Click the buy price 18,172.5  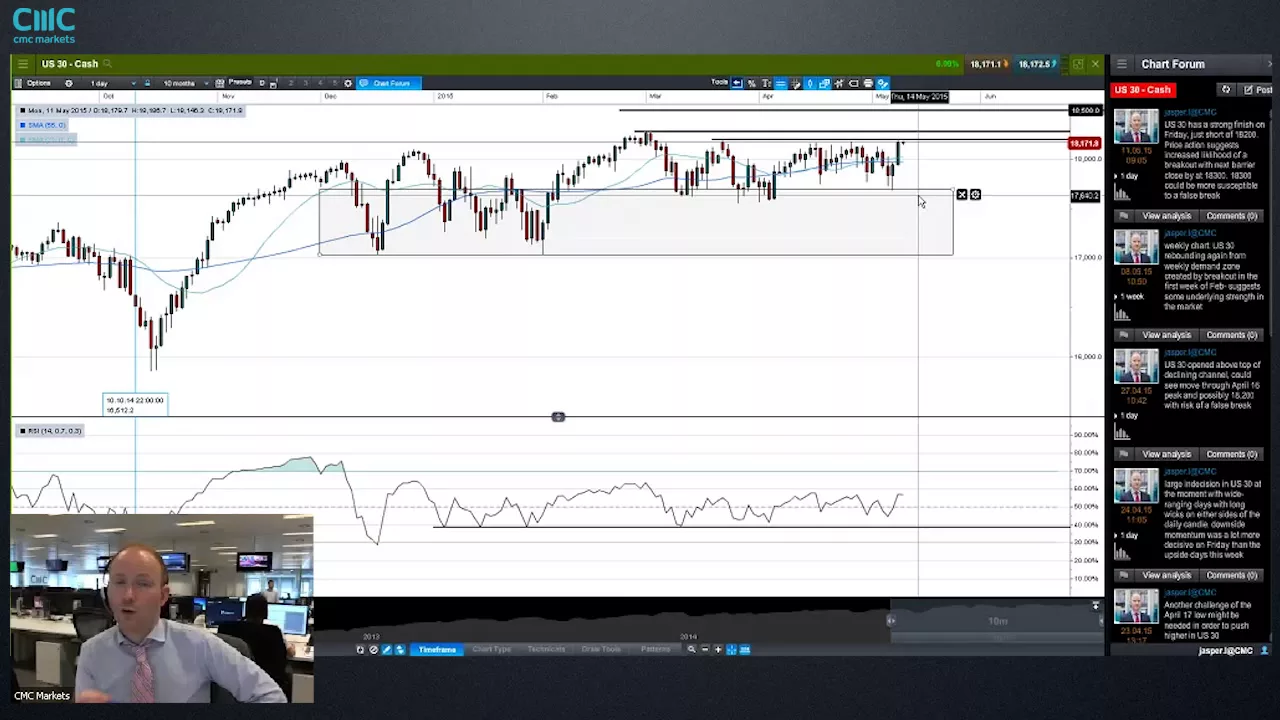(x=1036, y=64)
